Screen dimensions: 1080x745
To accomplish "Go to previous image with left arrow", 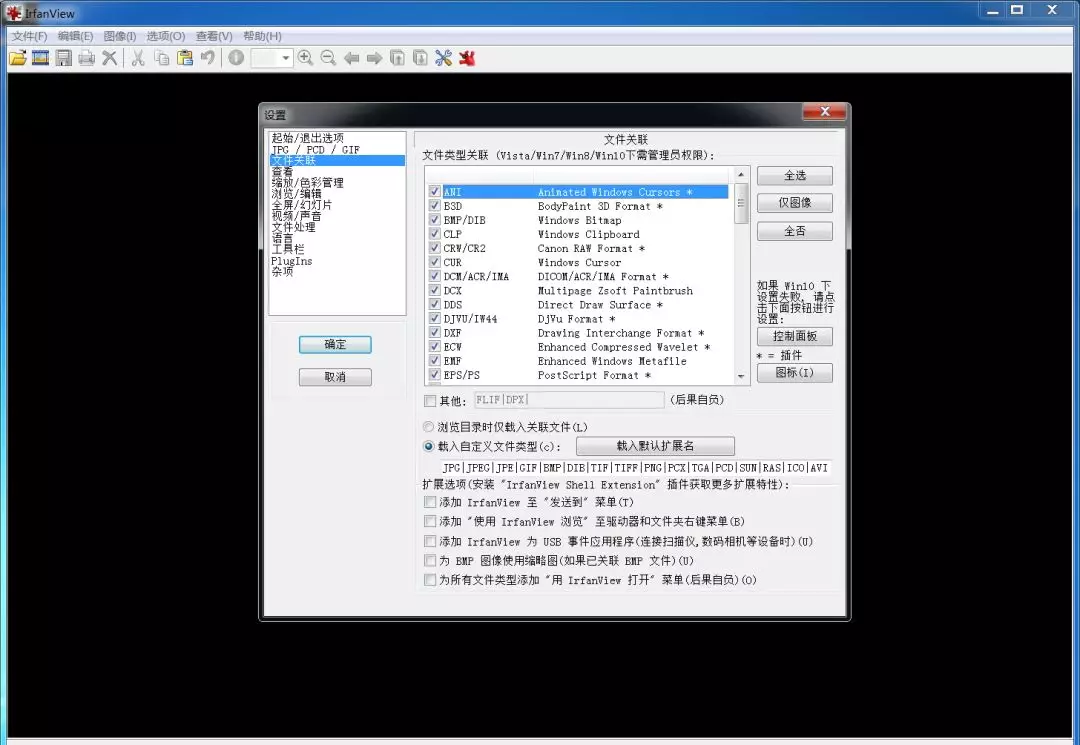I will [351, 59].
